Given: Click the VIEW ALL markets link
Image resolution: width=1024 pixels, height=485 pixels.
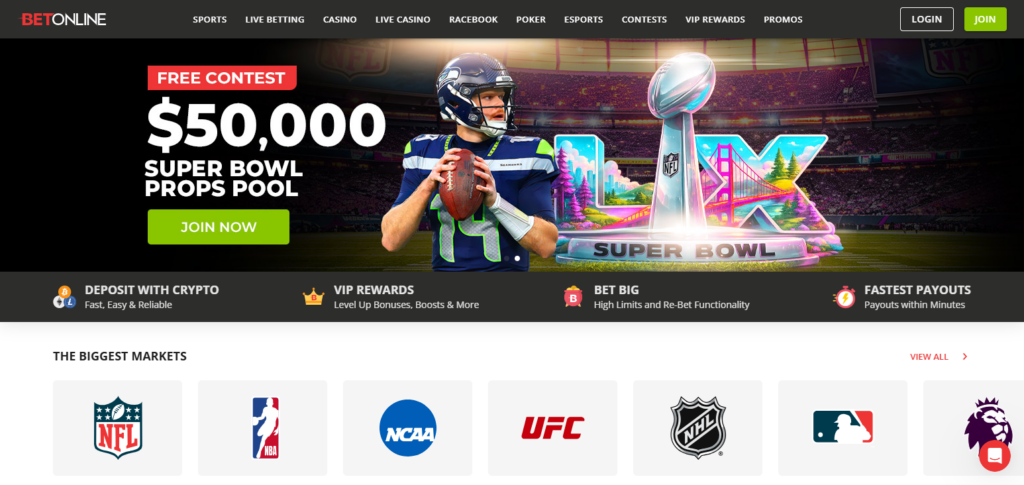Looking at the screenshot, I should [x=929, y=357].
